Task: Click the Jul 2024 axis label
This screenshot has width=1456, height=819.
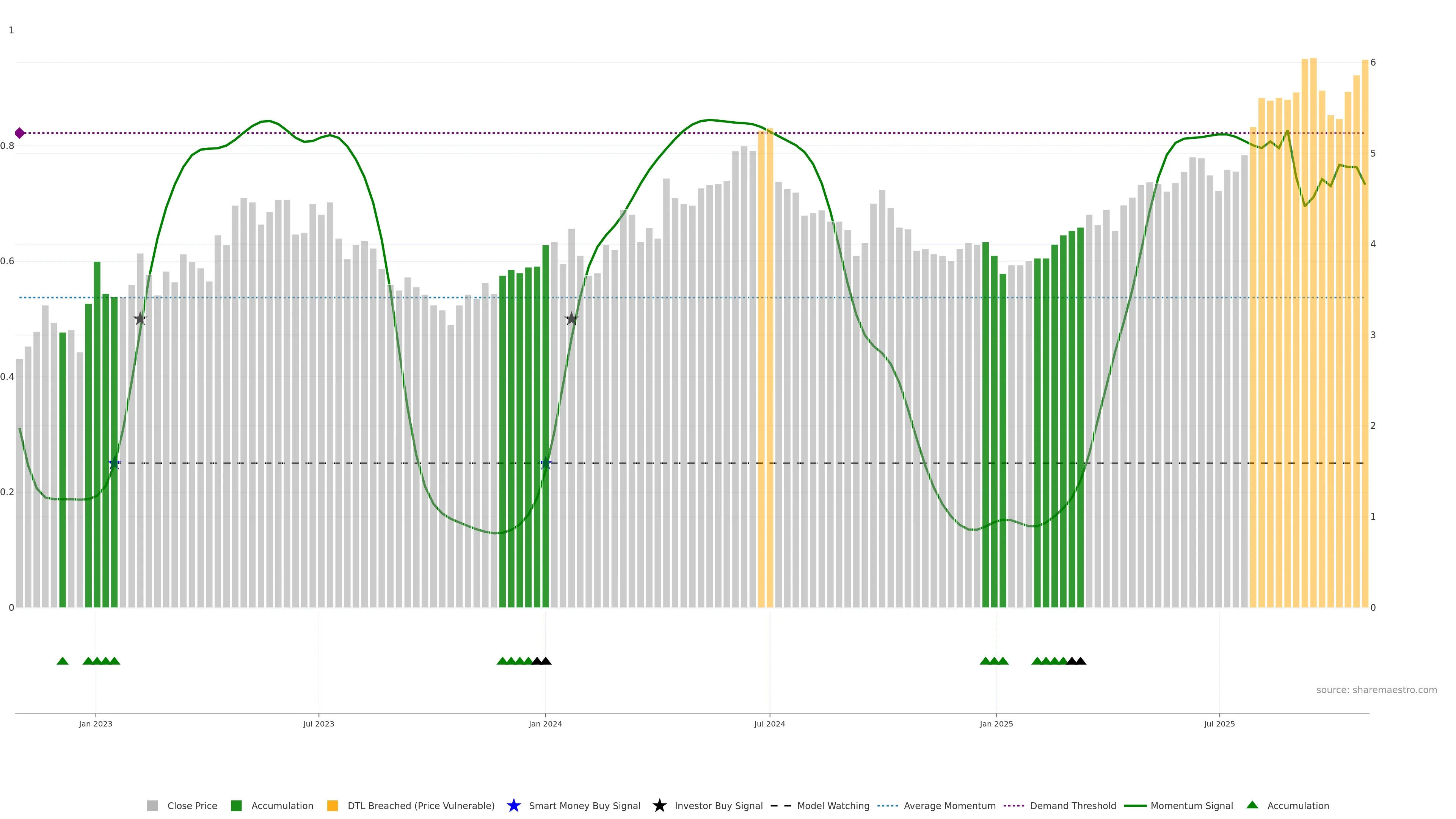Action: click(769, 724)
